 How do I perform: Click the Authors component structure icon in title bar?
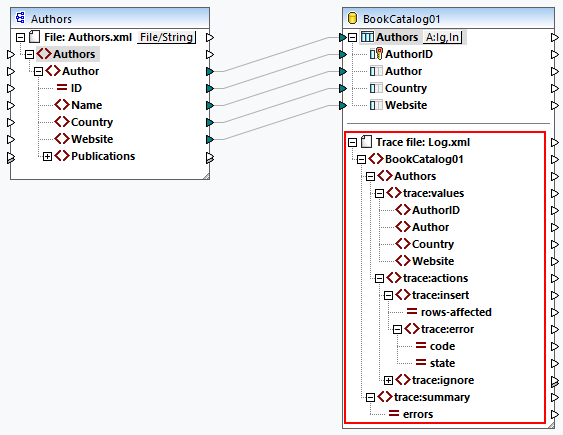pos(20,18)
